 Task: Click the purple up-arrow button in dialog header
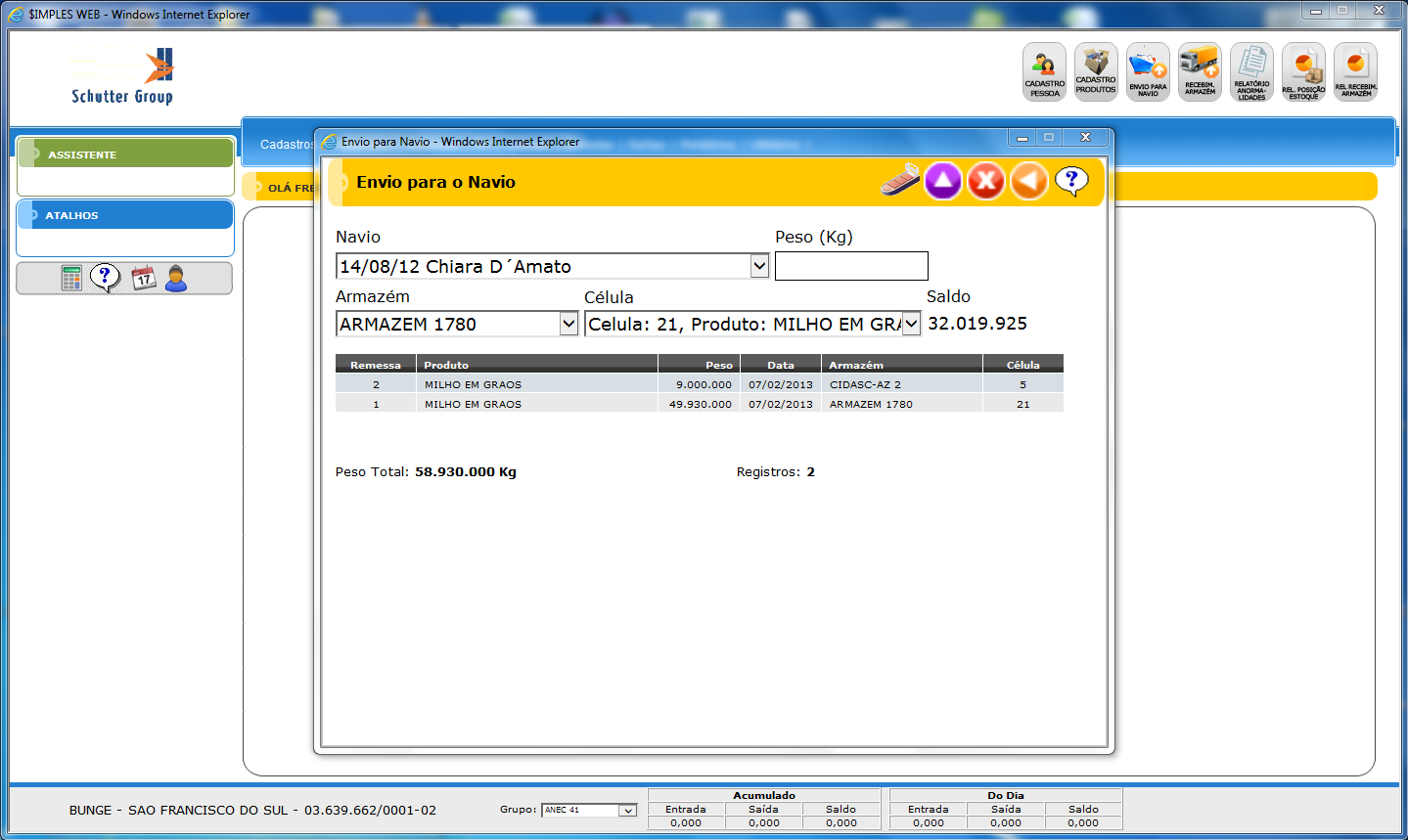click(x=943, y=181)
